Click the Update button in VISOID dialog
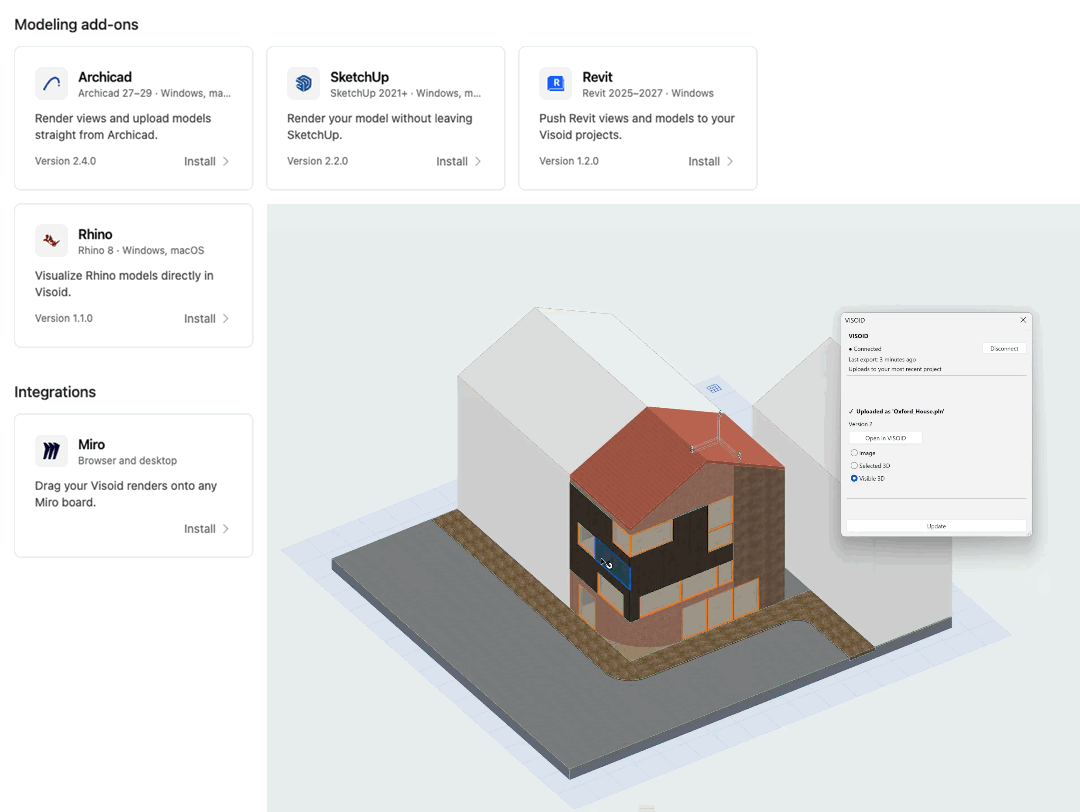 point(936,525)
